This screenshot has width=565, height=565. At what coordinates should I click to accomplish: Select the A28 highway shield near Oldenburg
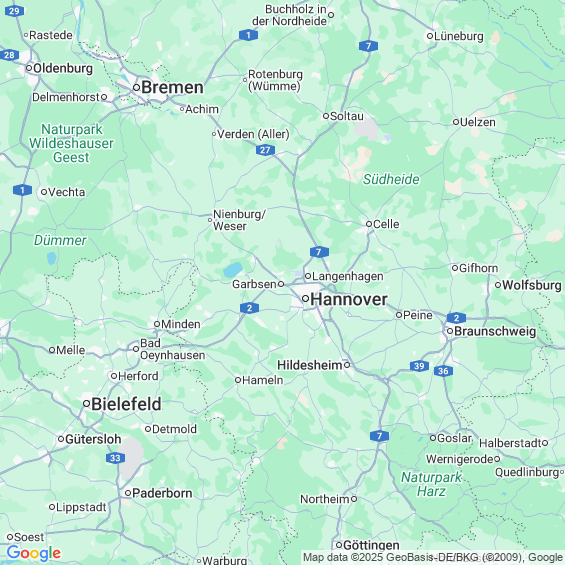coord(9,55)
